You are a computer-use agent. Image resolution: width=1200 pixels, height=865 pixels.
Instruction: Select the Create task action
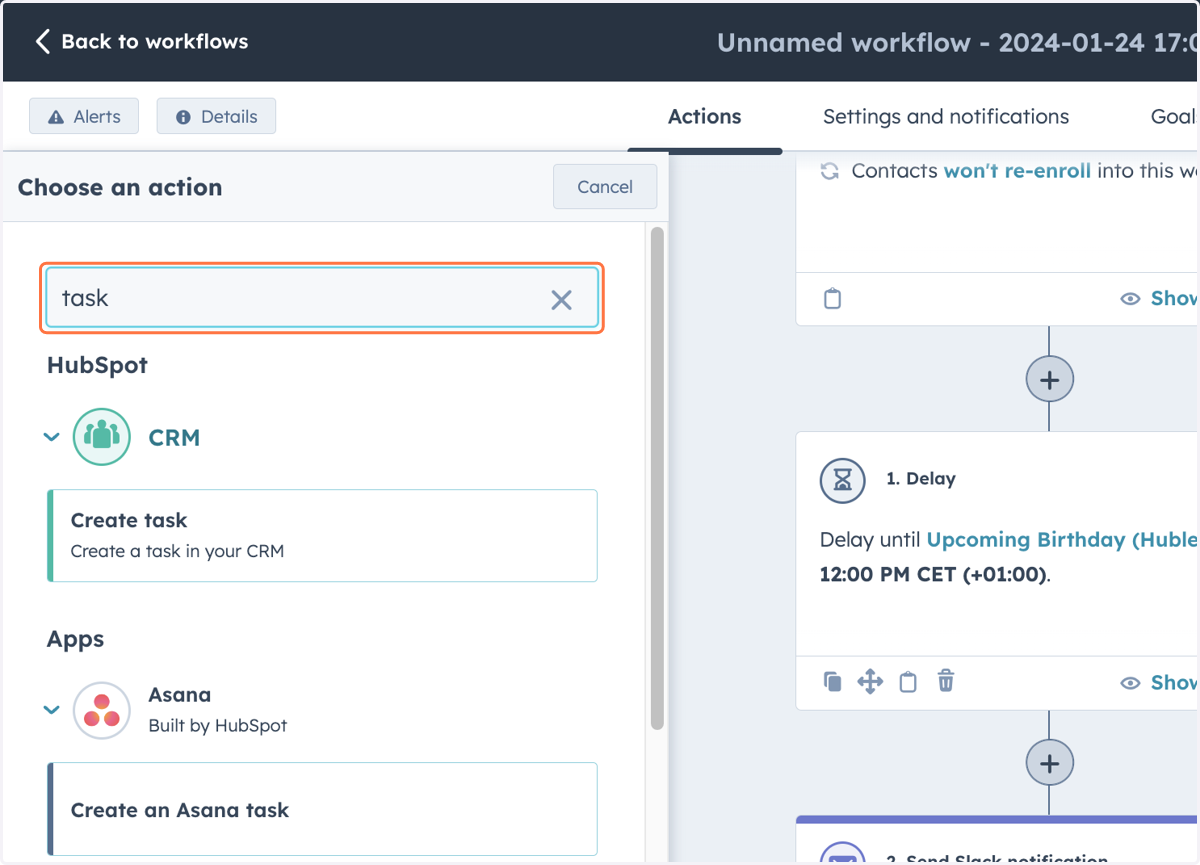click(322, 535)
